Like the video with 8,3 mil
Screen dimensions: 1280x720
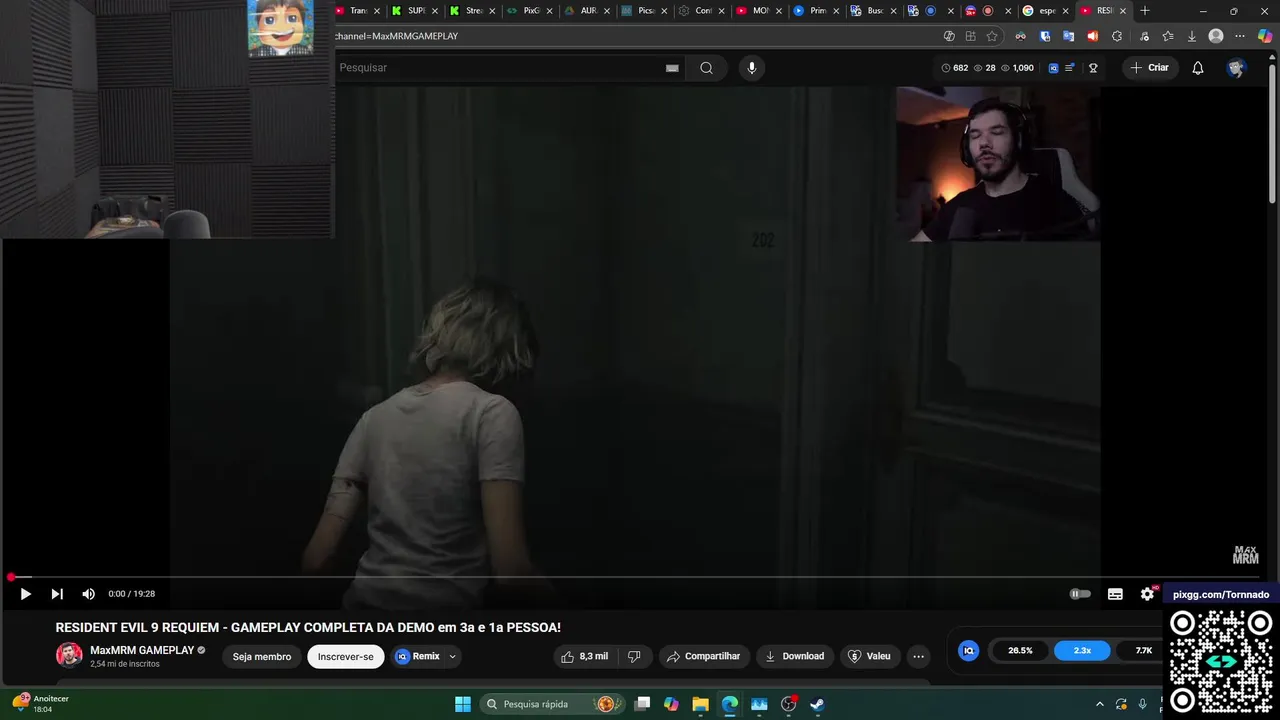pyautogui.click(x=585, y=657)
